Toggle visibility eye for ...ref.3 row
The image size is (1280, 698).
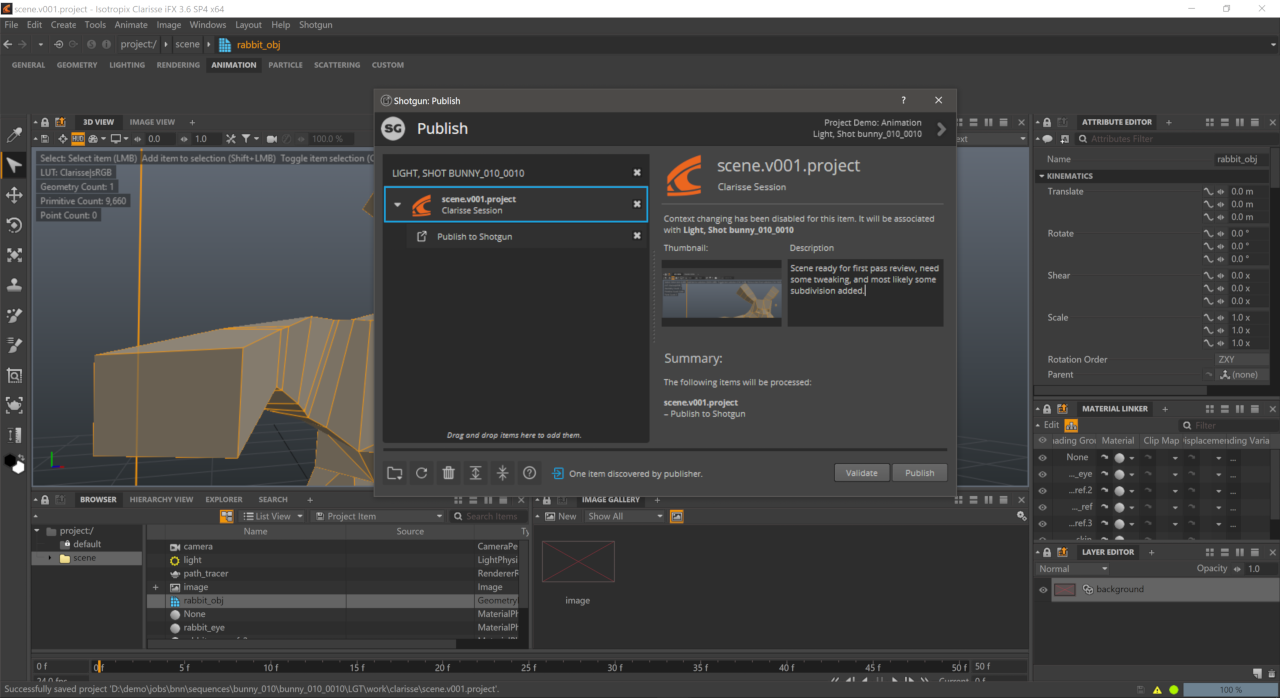click(x=1043, y=524)
